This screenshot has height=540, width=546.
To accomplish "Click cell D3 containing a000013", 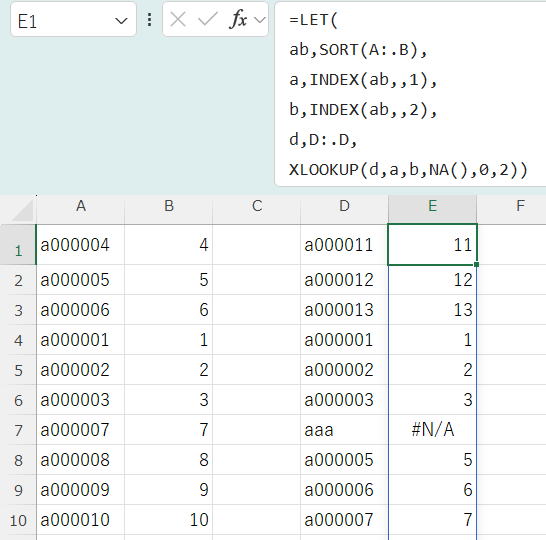I will [x=344, y=310].
